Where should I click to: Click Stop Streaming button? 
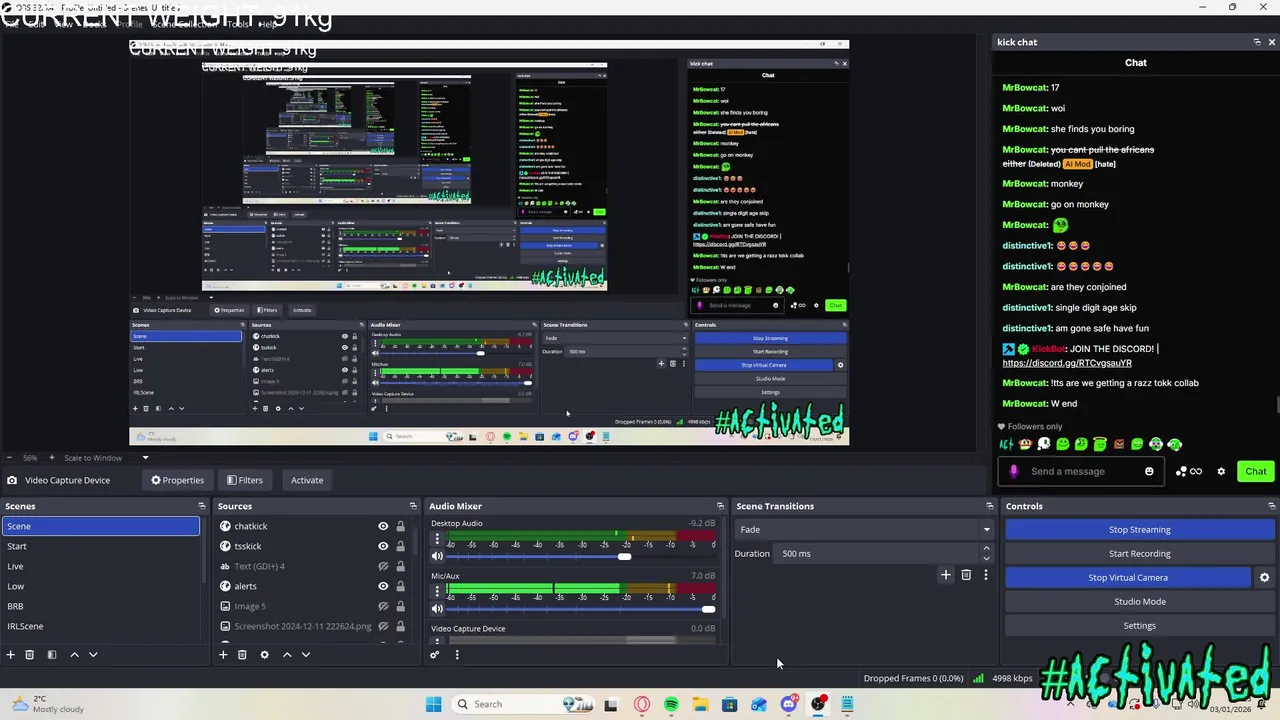point(1139,530)
